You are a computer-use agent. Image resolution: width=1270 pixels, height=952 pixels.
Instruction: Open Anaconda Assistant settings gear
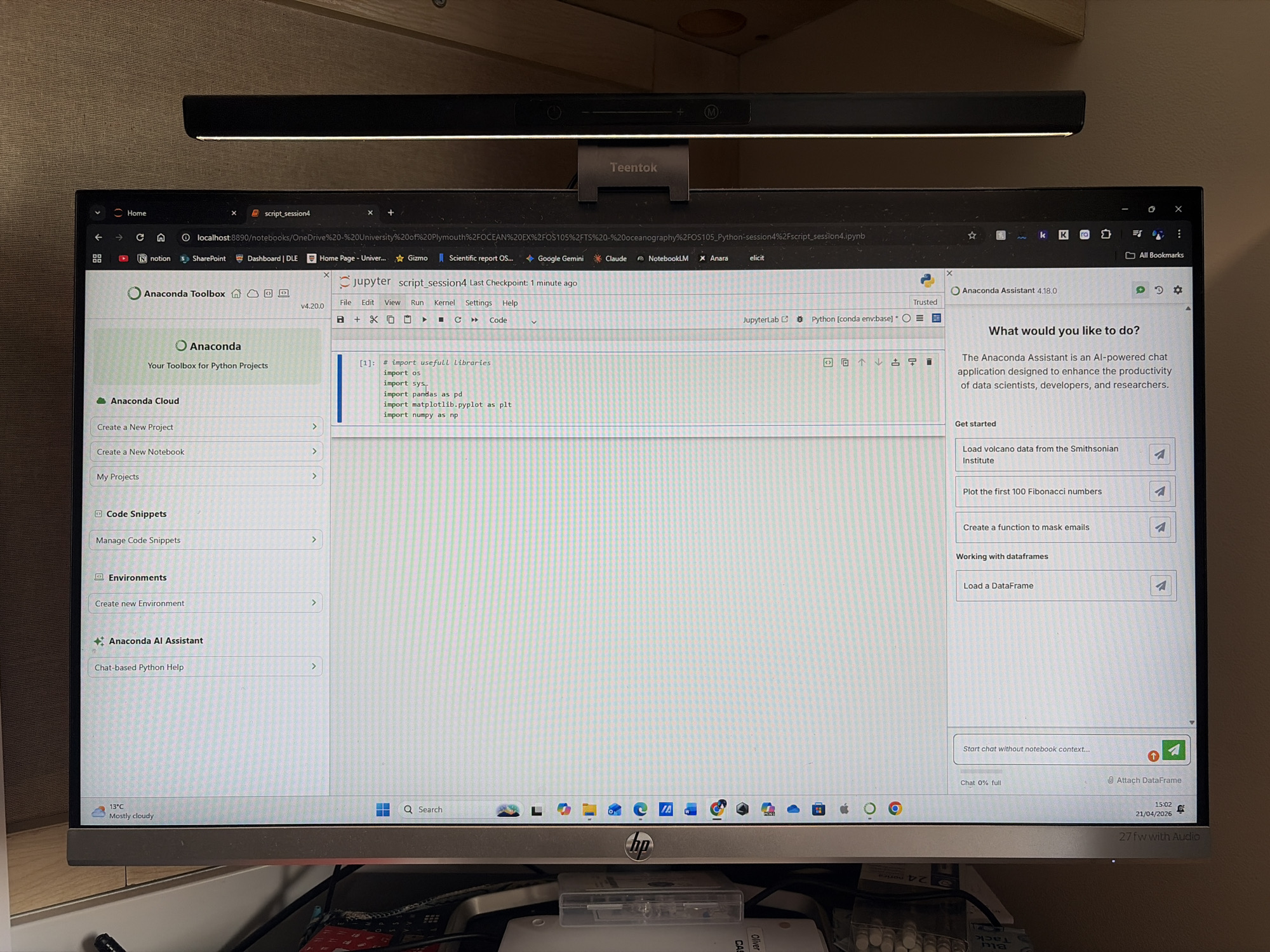(x=1178, y=290)
